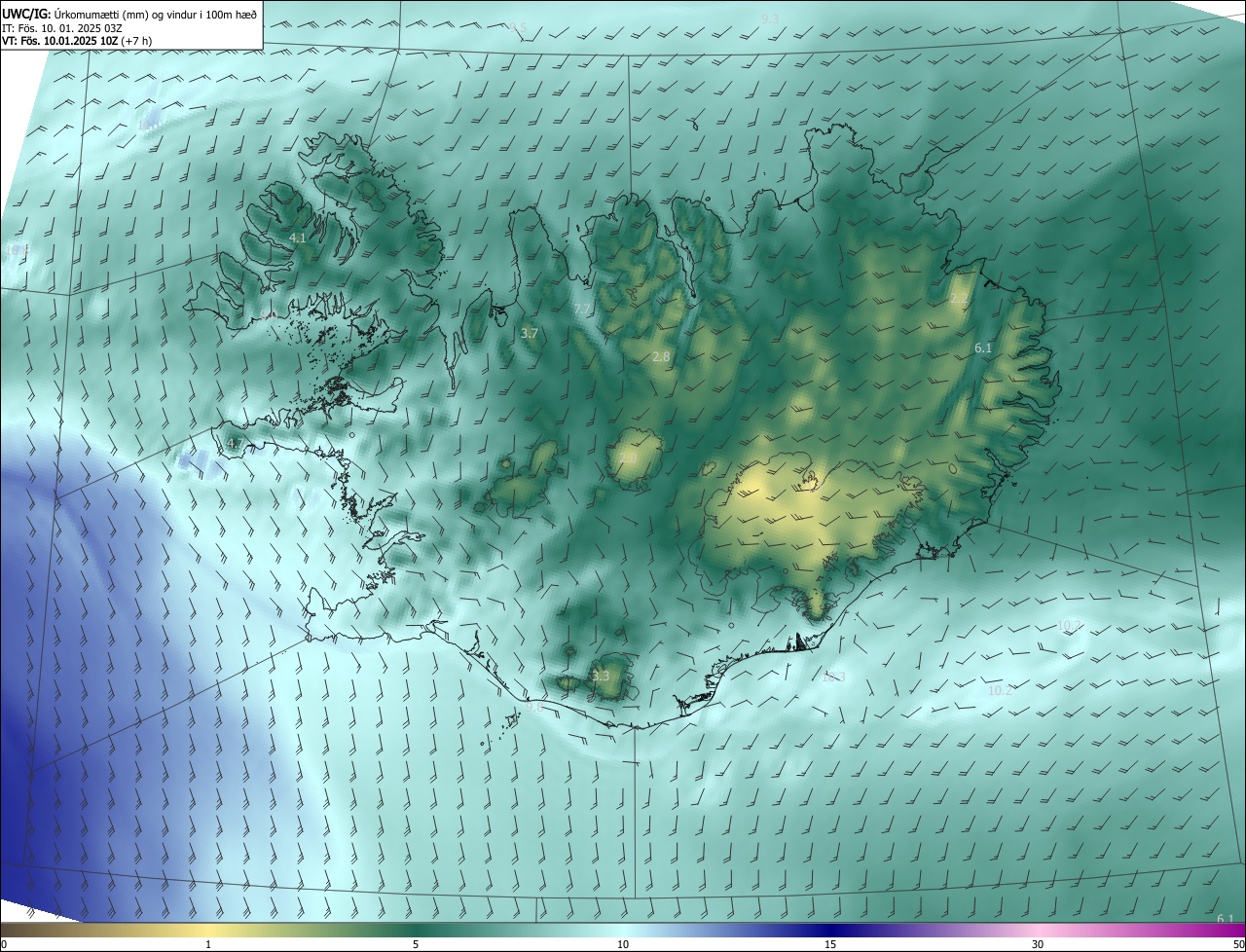Pick the "50" tick on the colour scale
This screenshot has width=1246, height=952.
tap(1238, 945)
